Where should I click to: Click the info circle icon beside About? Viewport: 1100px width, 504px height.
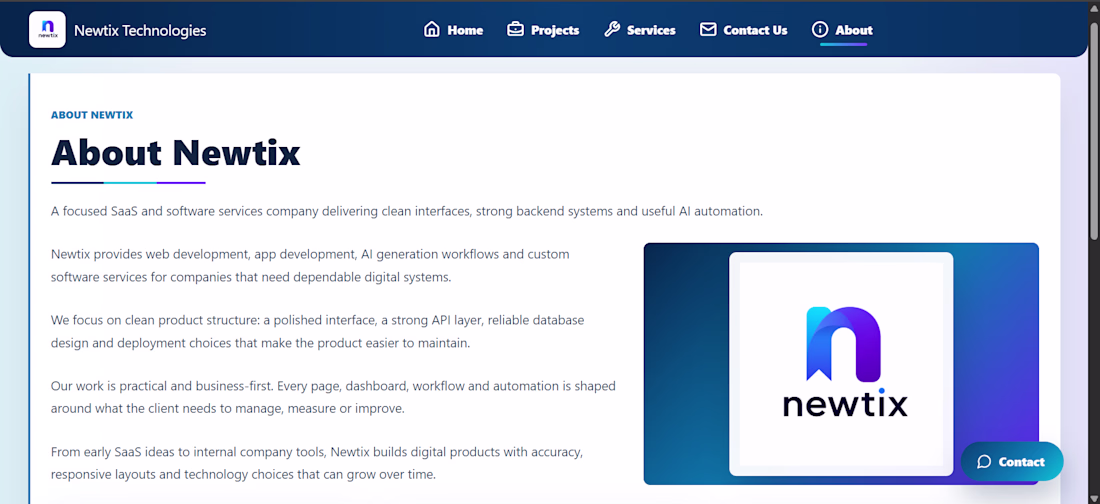820,29
